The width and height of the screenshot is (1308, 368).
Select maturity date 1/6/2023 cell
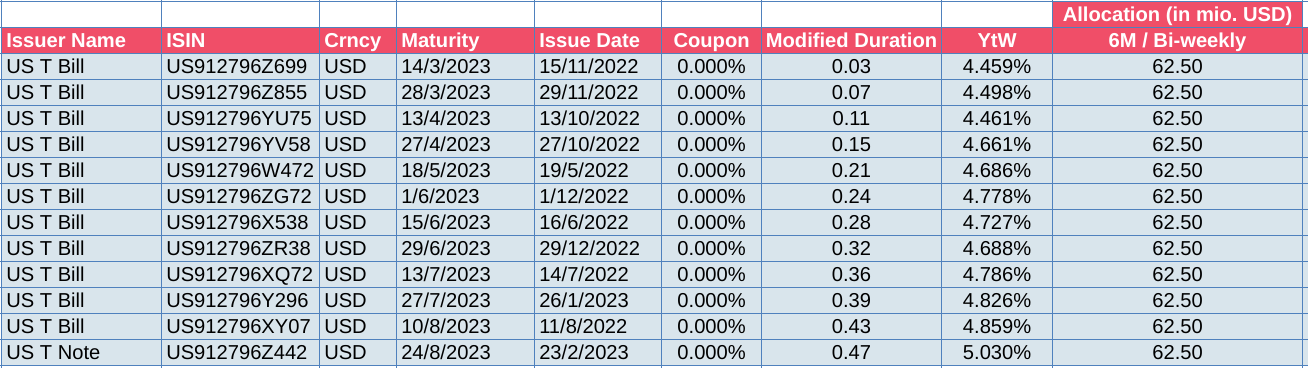465,197
